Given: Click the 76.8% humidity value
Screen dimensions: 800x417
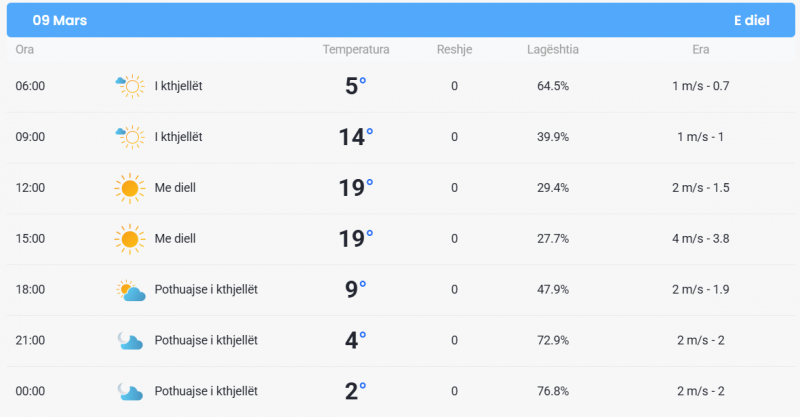Looking at the screenshot, I should 553,391.
